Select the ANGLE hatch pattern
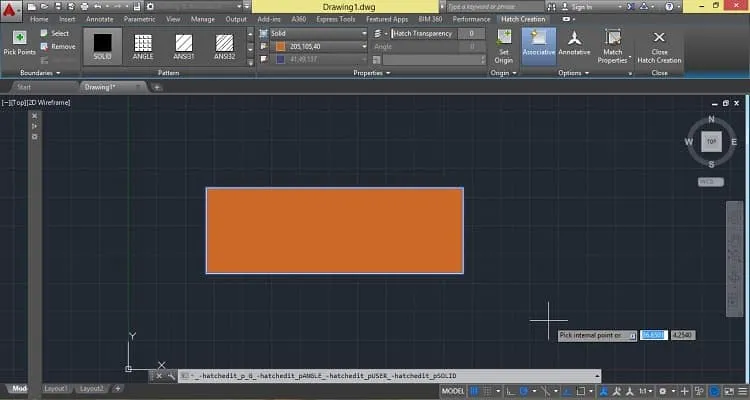750x400 pixels. 143,47
